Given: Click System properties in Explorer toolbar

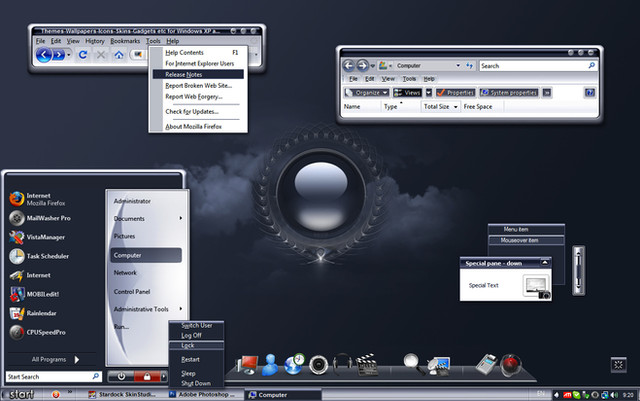Looking at the screenshot, I should [509, 93].
